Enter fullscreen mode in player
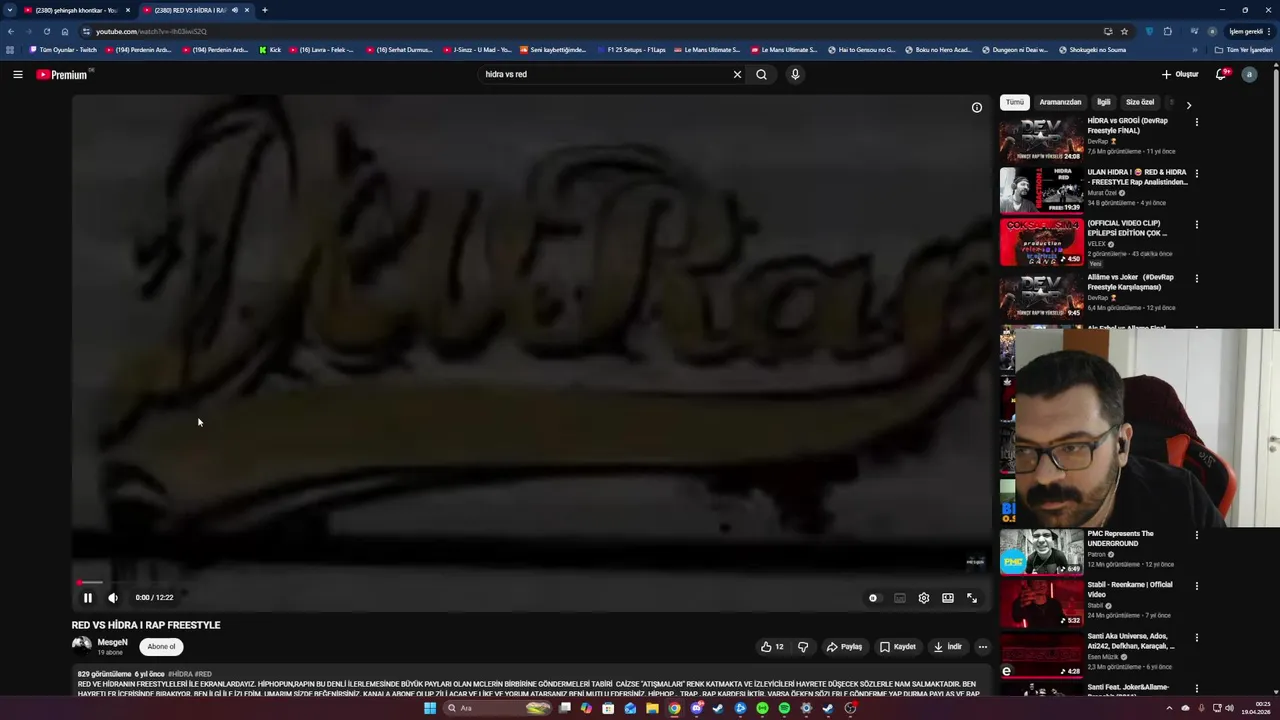The width and height of the screenshot is (1280, 720). [972, 598]
